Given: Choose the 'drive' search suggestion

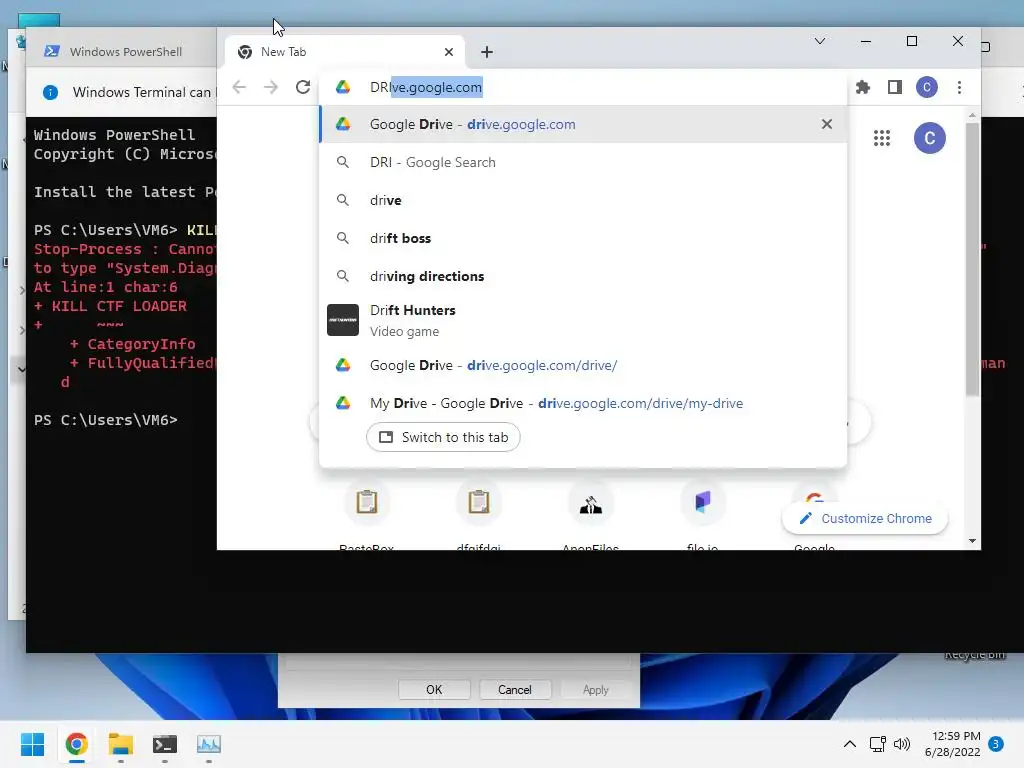Looking at the screenshot, I should tap(583, 200).
